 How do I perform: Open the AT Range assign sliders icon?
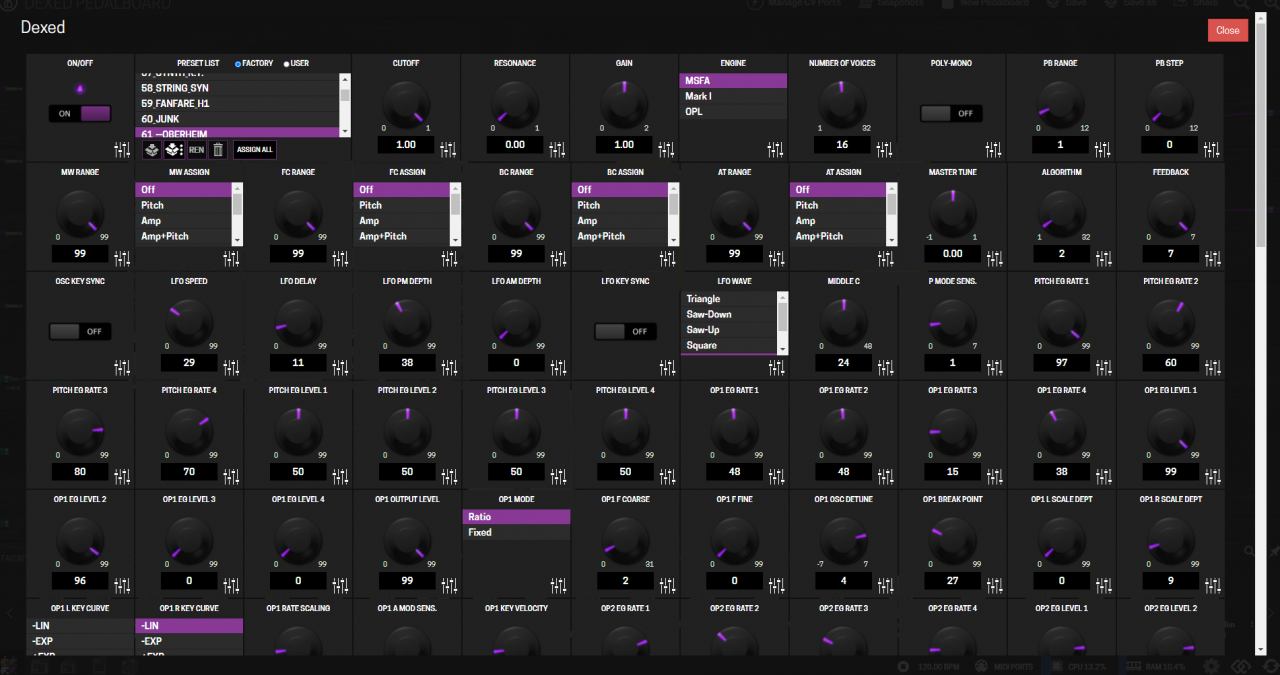(776, 259)
